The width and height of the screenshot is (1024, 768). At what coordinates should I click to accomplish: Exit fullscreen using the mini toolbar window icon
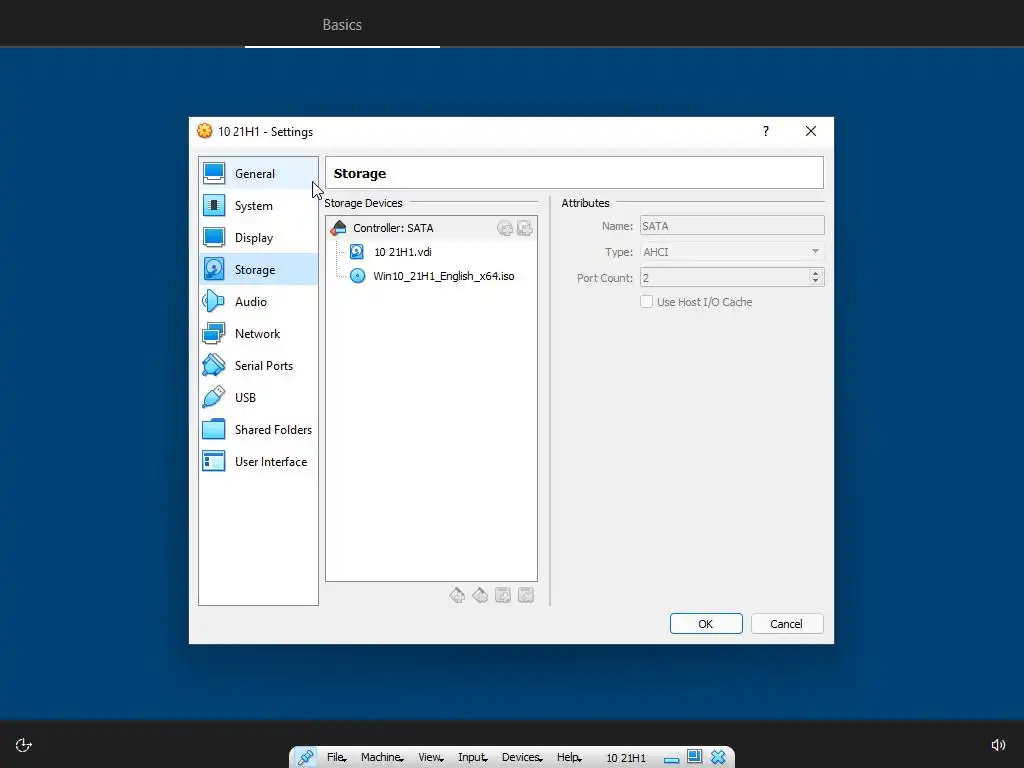(694, 757)
